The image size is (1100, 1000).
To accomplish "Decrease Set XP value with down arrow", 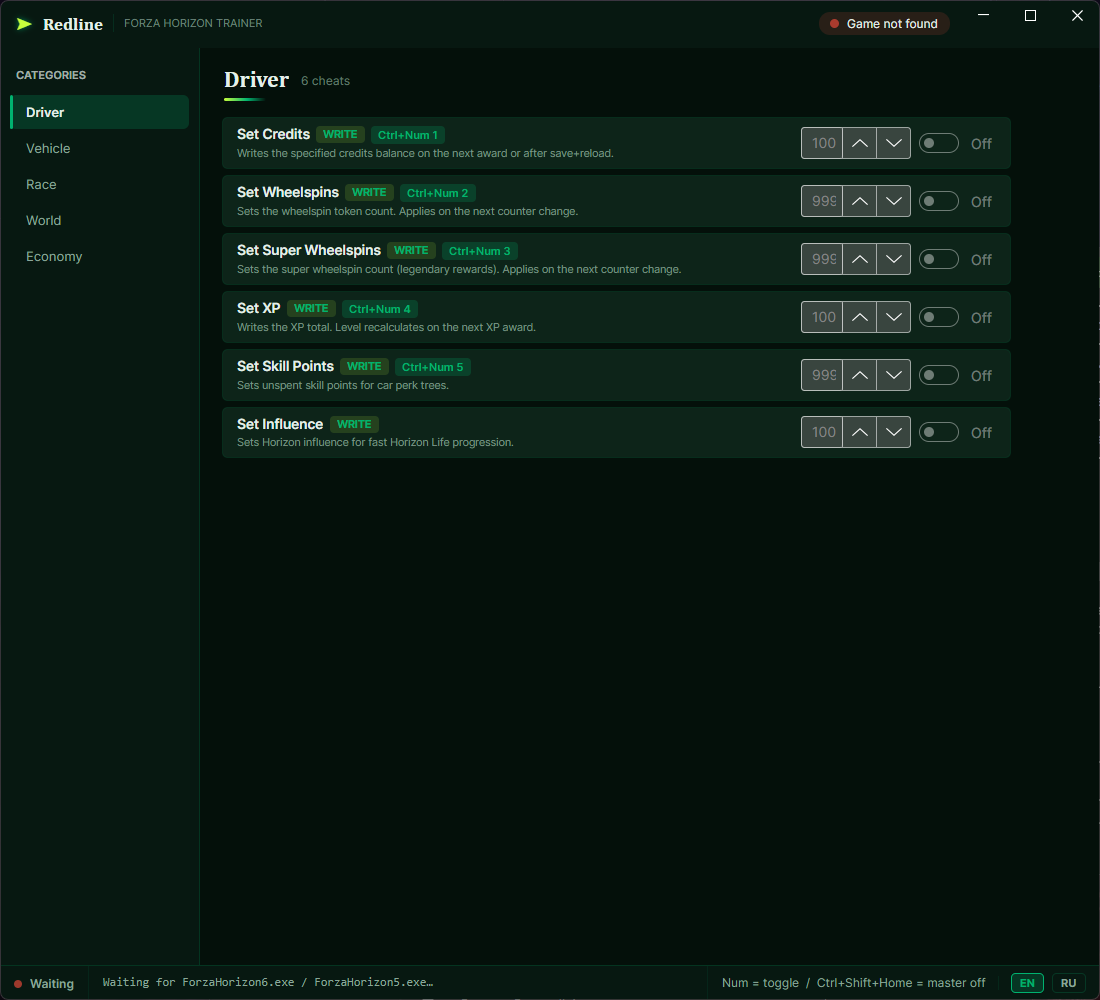I will point(893,317).
